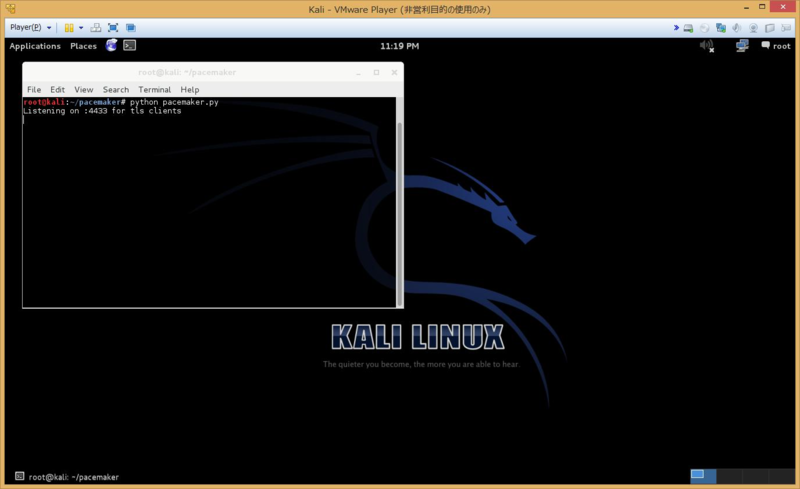Maximize the VMware Player window
The height and width of the screenshot is (489, 800).
762,7
